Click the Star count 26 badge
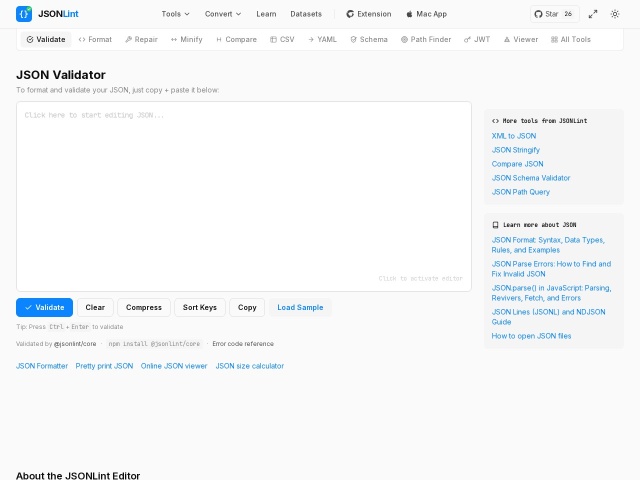 (568, 14)
